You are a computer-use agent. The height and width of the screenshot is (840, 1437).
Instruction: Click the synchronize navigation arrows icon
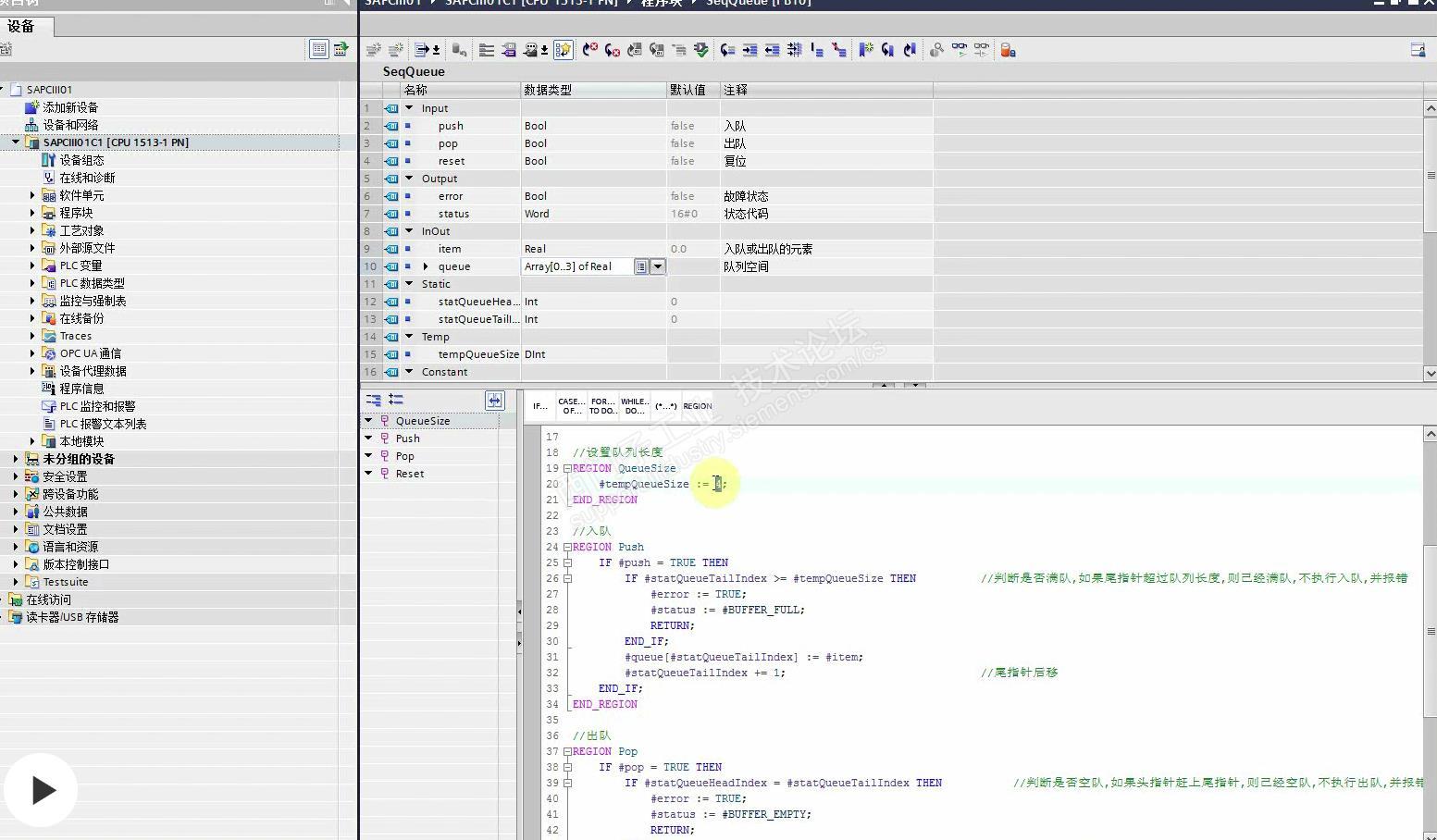(494, 400)
